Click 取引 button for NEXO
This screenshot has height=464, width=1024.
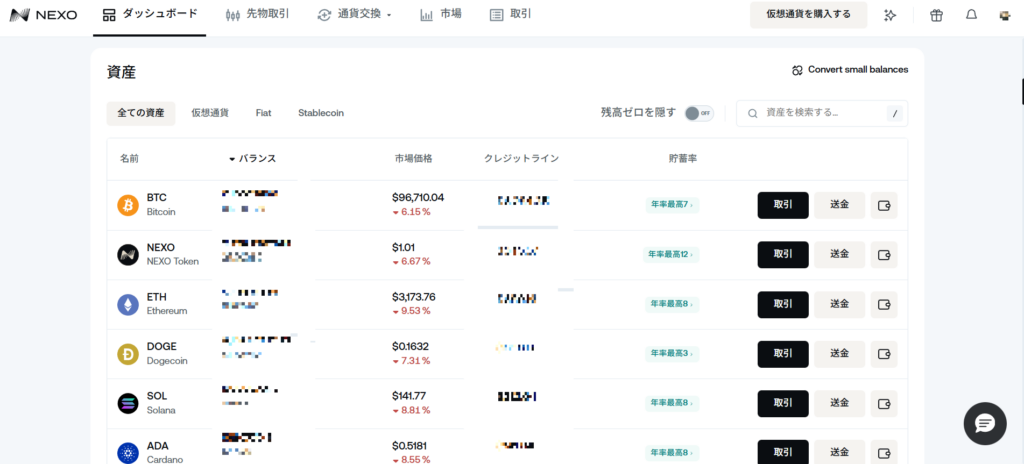pos(783,255)
